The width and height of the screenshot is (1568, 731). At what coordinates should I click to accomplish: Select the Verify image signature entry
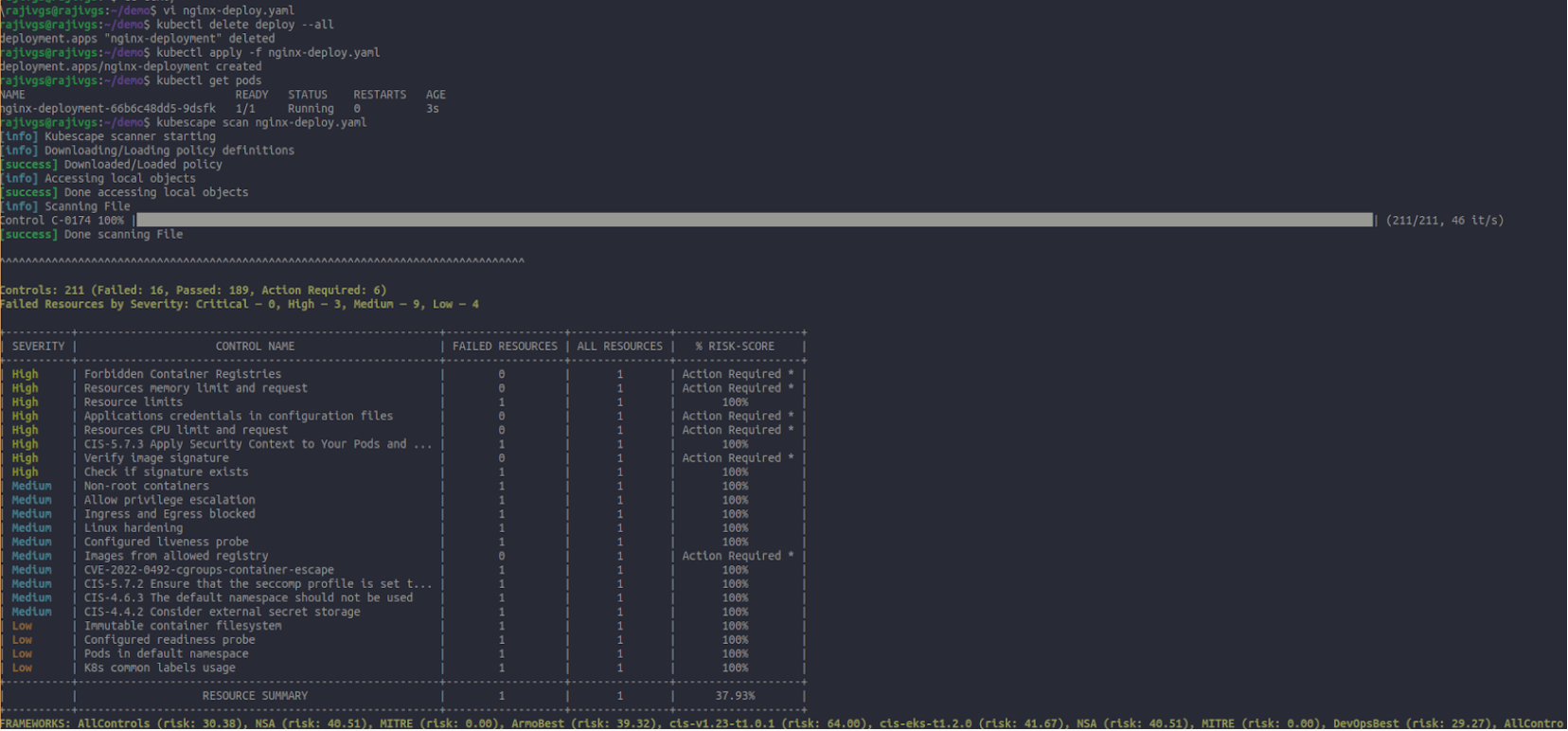pos(156,458)
